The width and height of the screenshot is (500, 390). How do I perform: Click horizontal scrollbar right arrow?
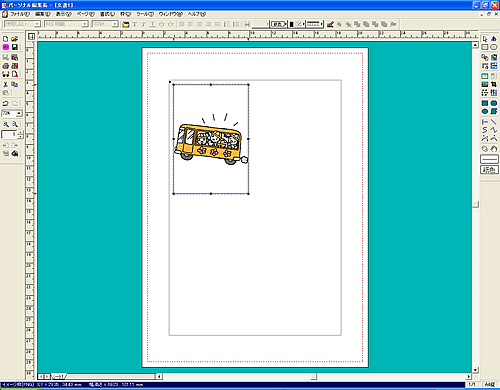469,376
